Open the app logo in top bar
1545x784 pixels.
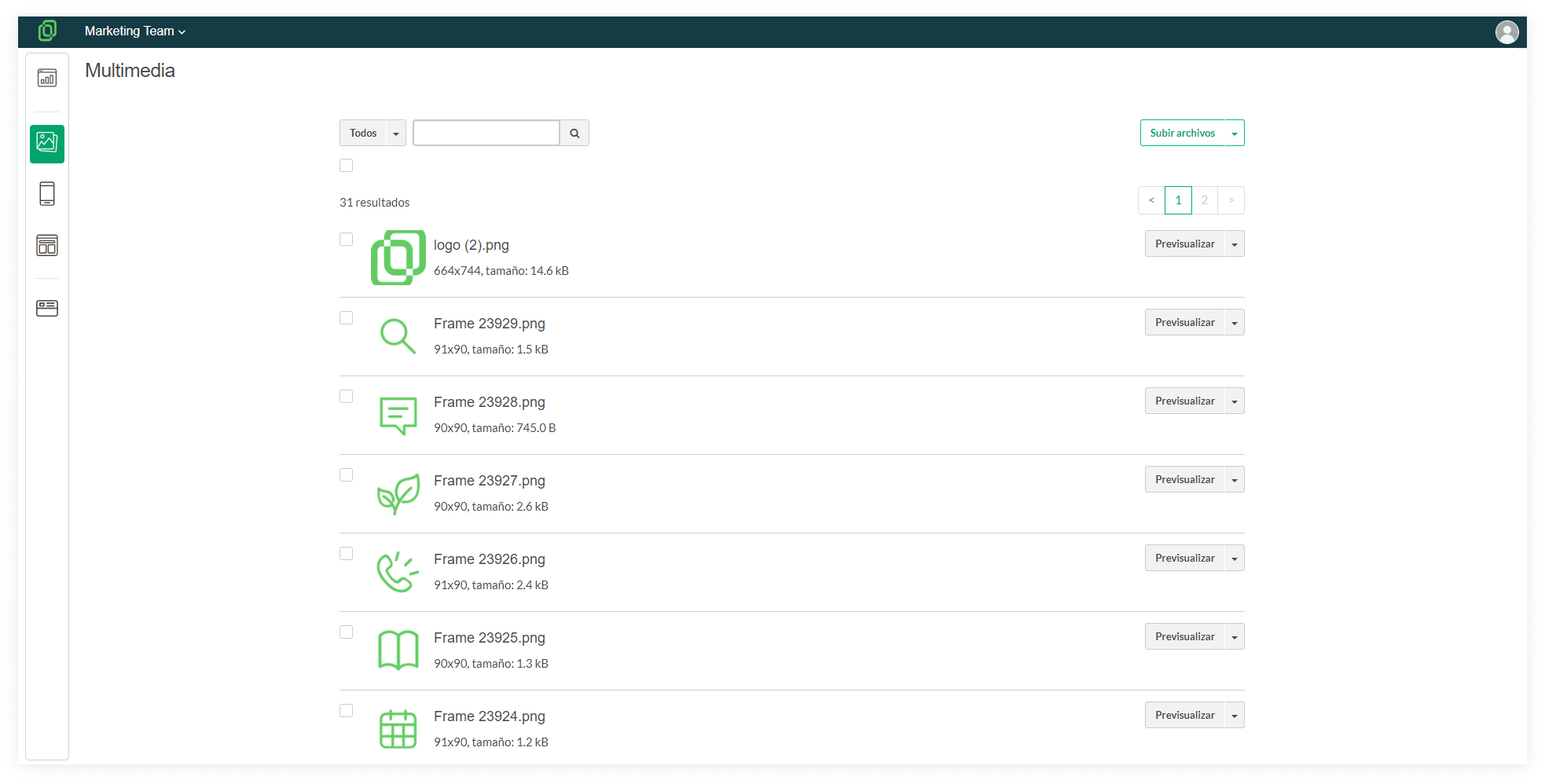click(47, 31)
